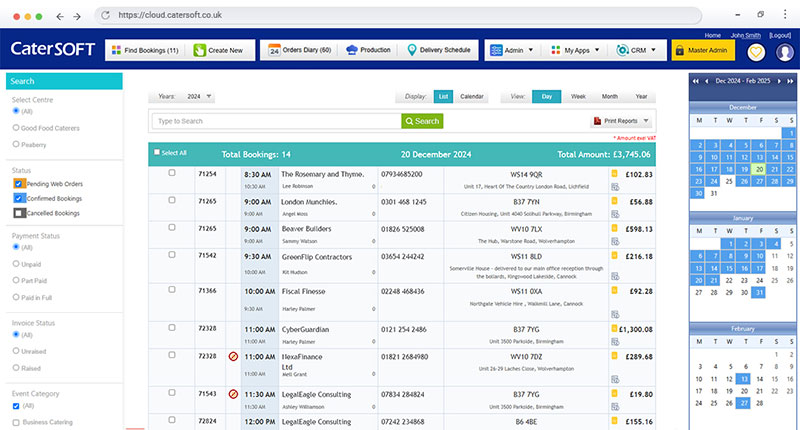Select Good Food Caterers centre
Screen dimensions: 800x430
click(16, 128)
